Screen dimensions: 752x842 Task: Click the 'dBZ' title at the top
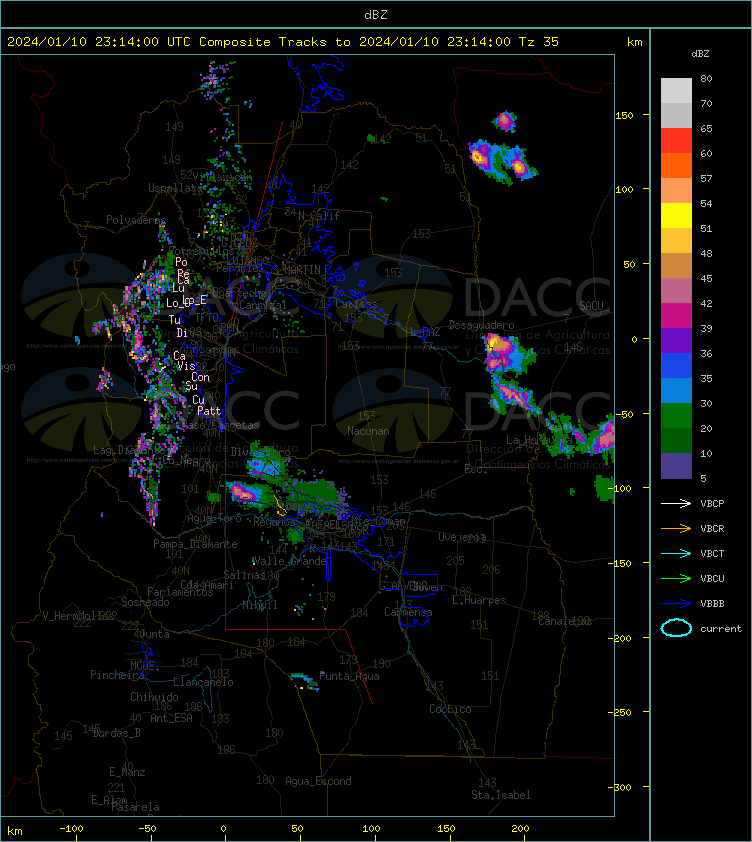tap(375, 15)
